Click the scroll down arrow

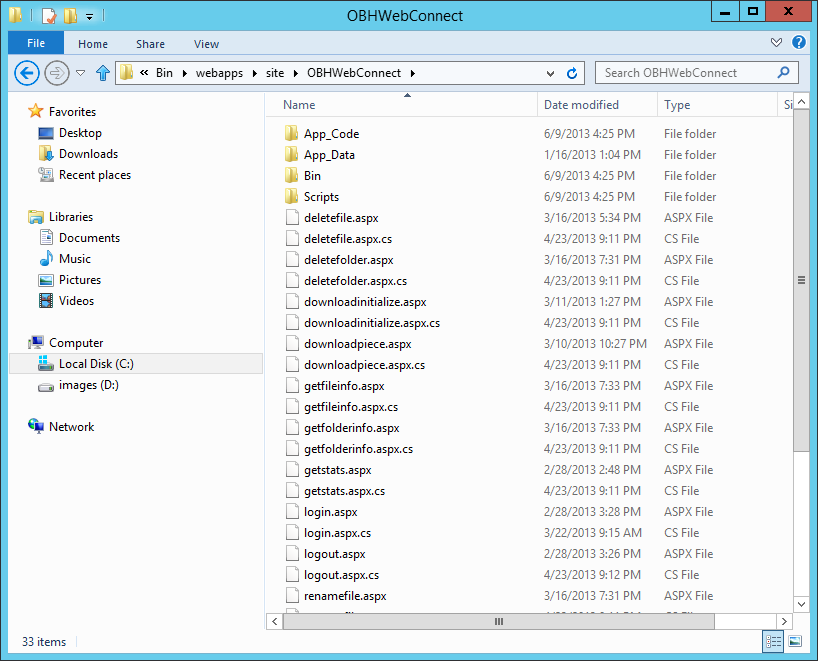click(x=801, y=604)
